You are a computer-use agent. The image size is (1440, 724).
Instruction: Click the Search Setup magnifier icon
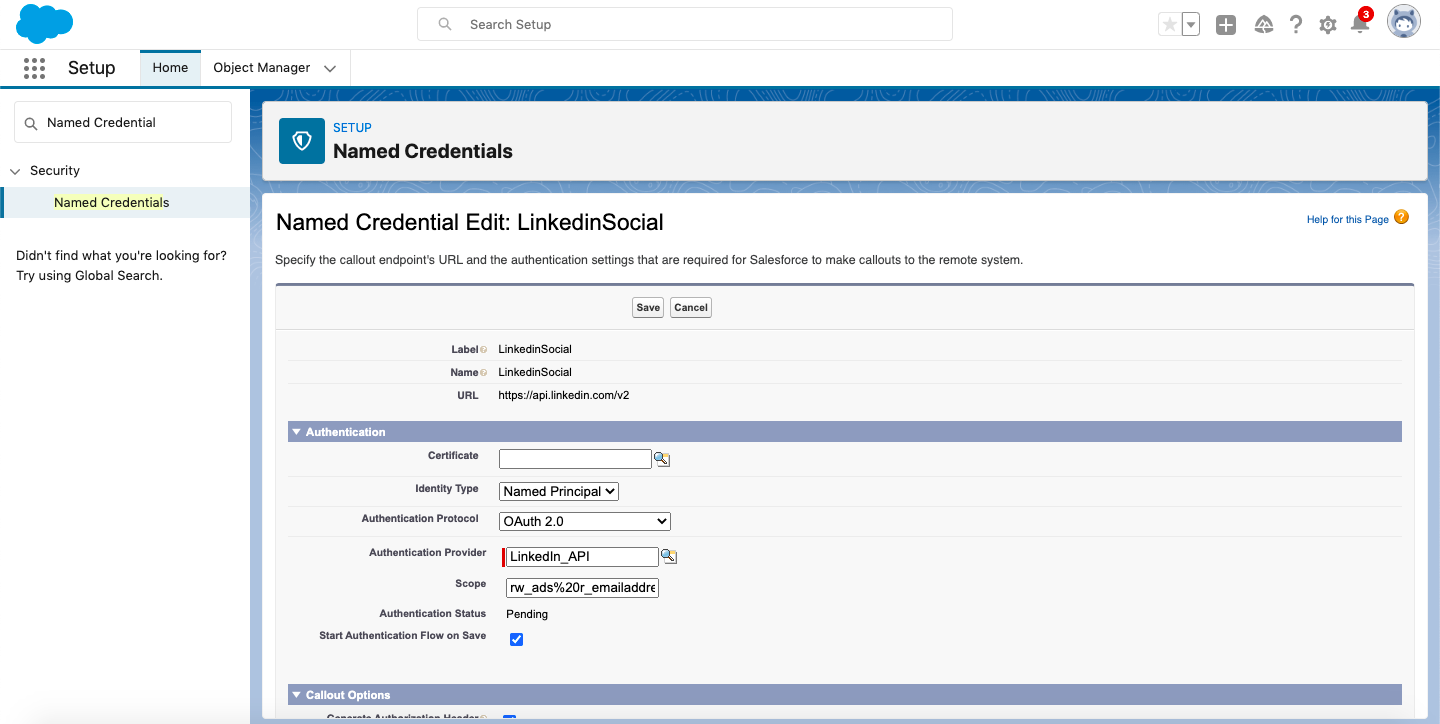pos(445,24)
